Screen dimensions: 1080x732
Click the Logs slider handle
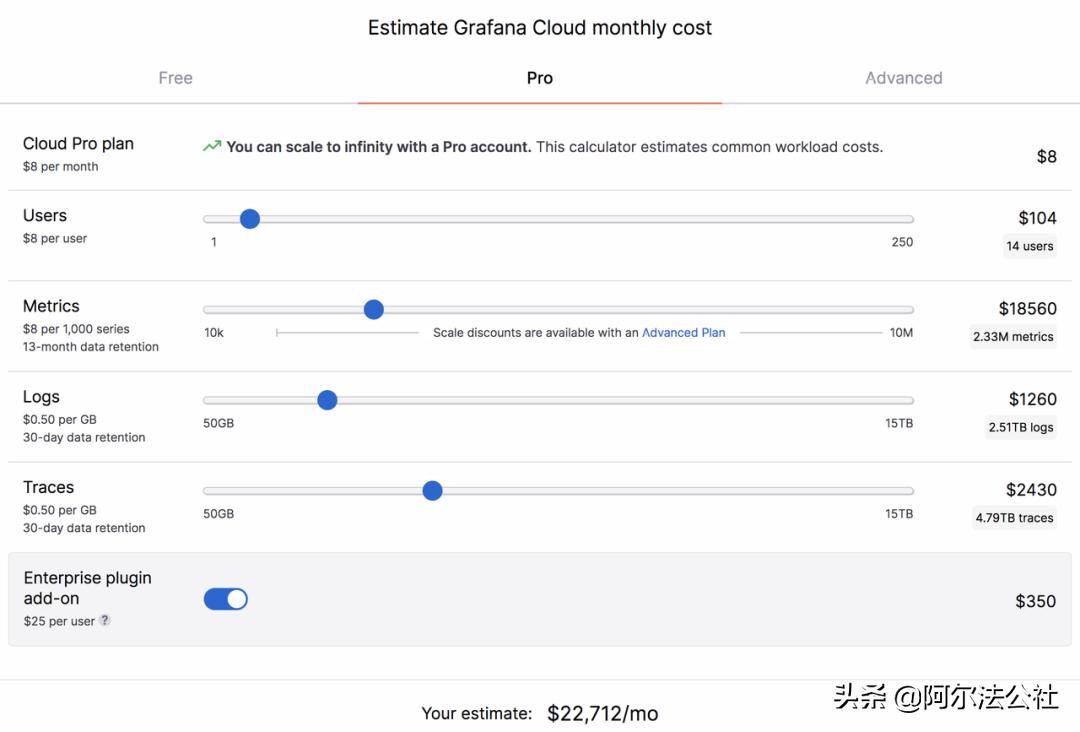click(x=327, y=400)
